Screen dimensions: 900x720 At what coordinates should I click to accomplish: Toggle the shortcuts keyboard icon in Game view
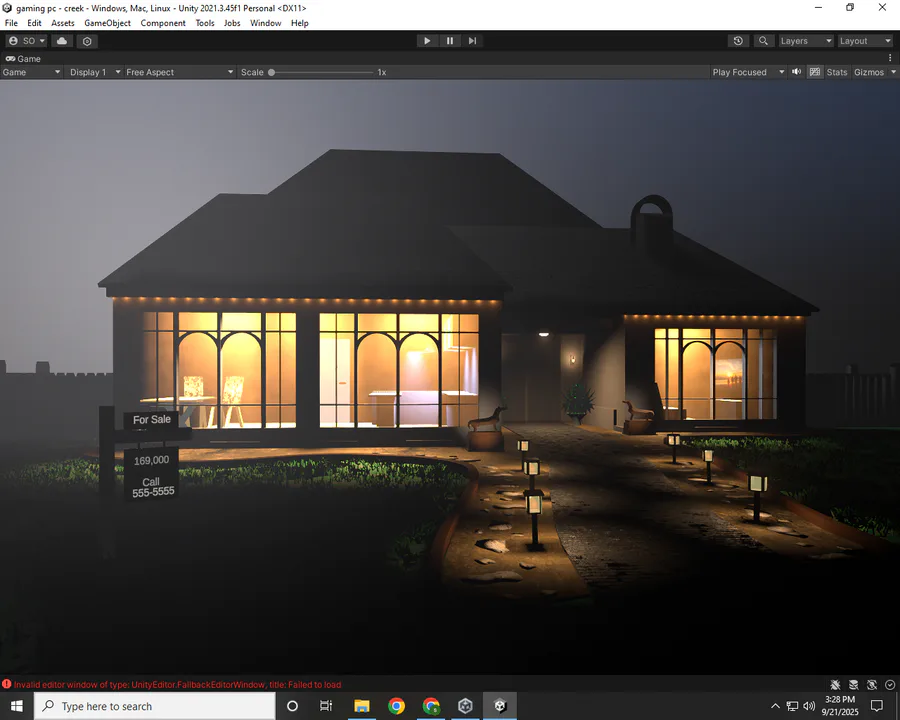814,72
